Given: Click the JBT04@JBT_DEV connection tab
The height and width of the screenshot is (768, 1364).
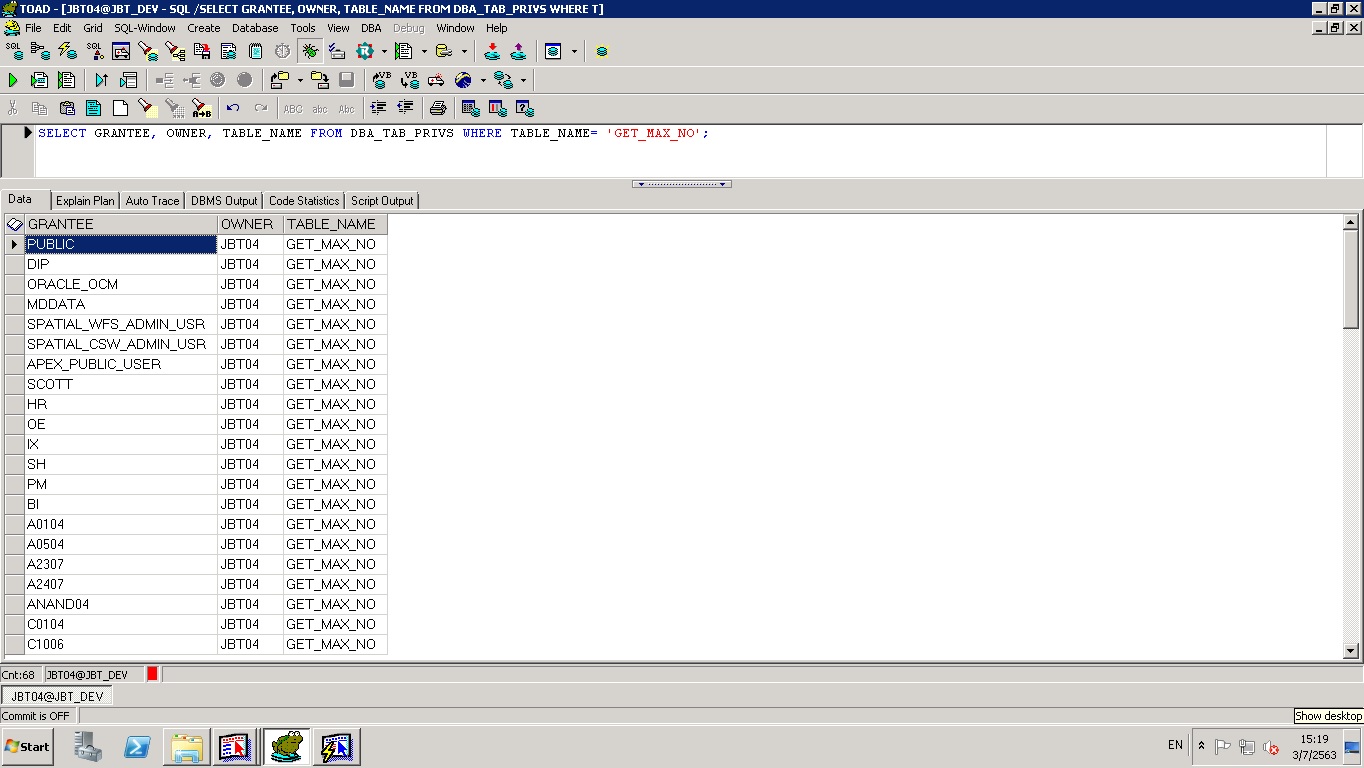Looking at the screenshot, I should pos(57,696).
